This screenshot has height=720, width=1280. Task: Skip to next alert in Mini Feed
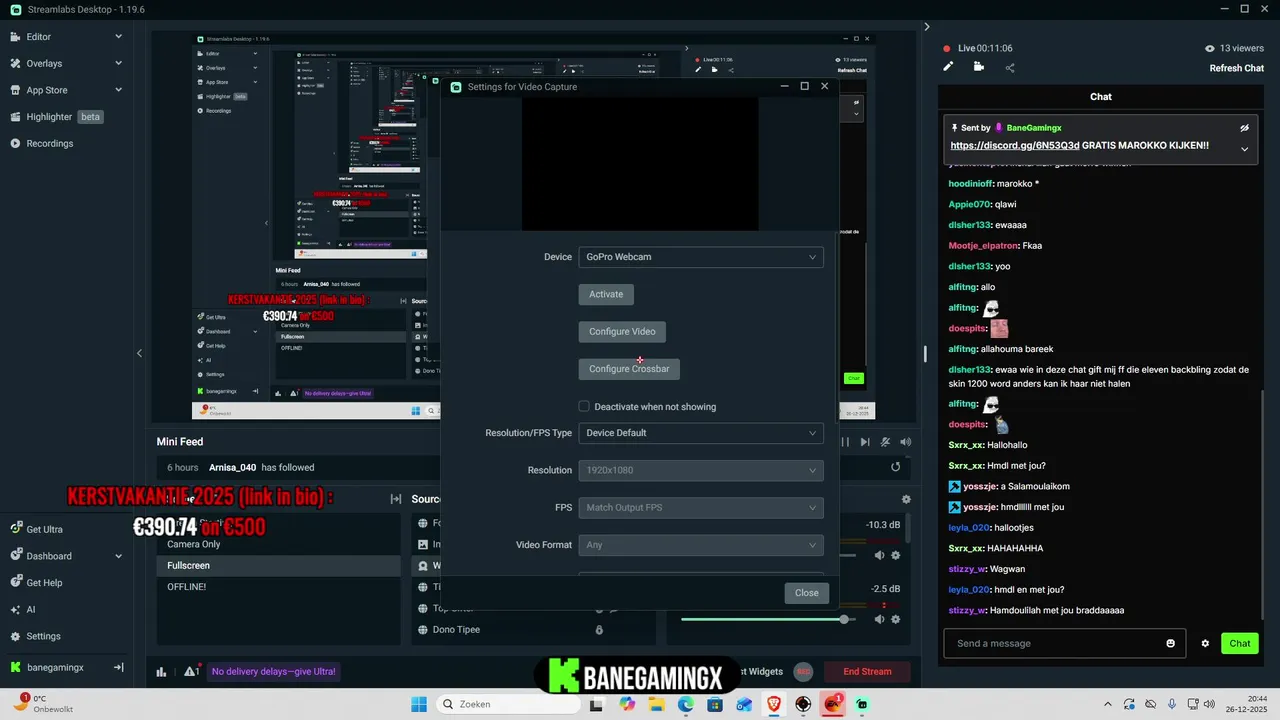coord(865,442)
